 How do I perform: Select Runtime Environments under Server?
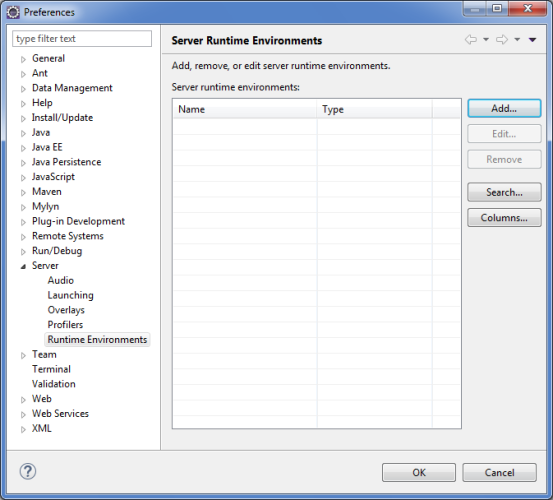(x=97, y=340)
